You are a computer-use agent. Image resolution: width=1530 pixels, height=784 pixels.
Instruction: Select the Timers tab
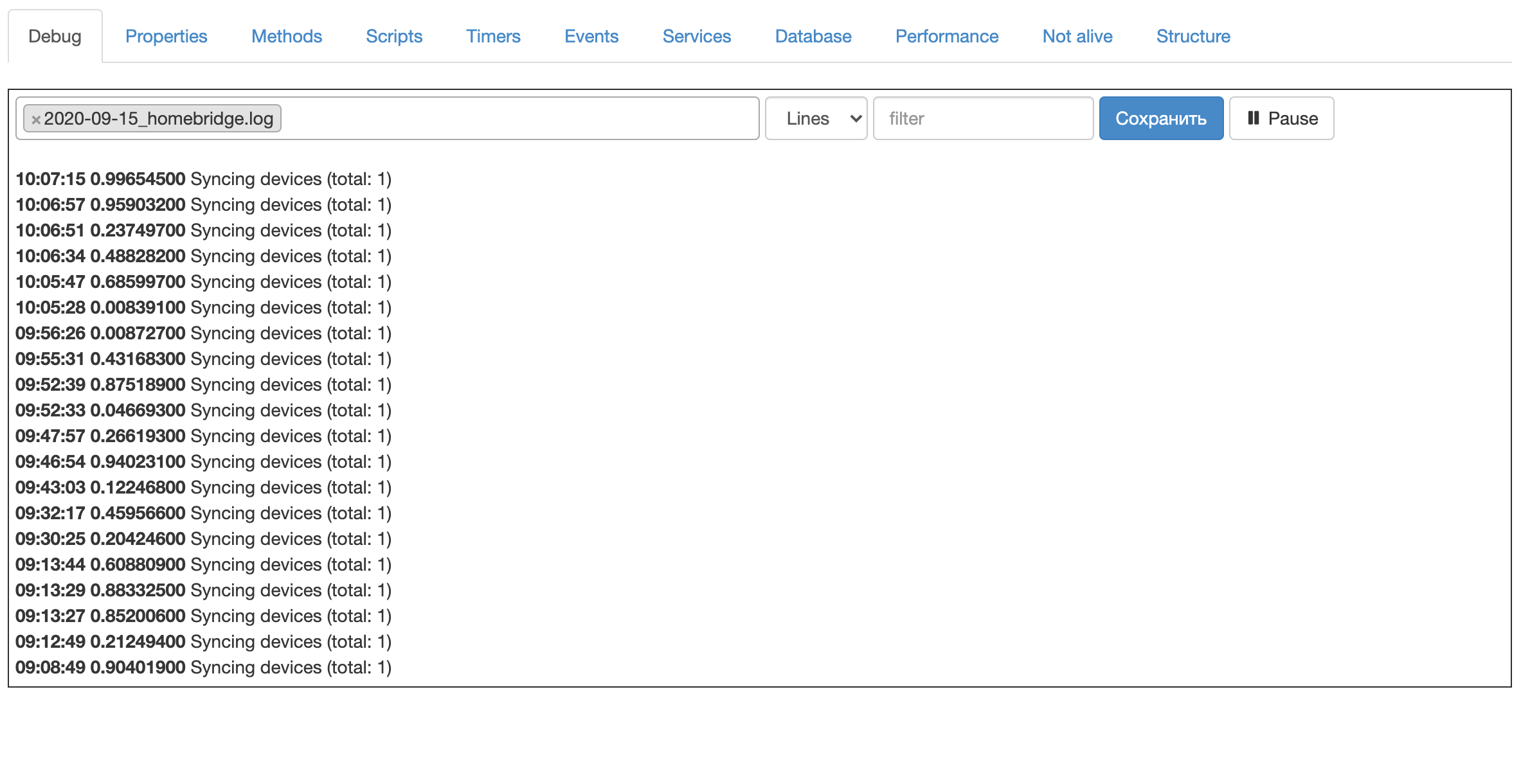(493, 36)
